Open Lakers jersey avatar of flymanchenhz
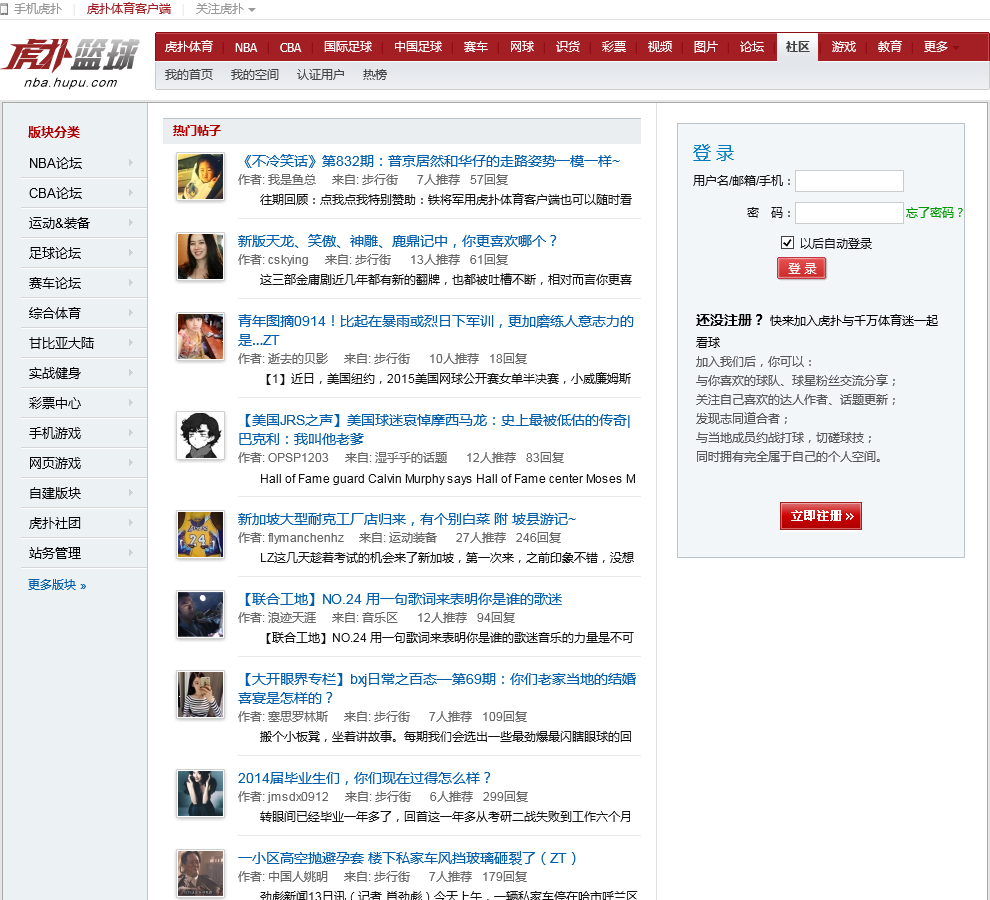 [200, 535]
